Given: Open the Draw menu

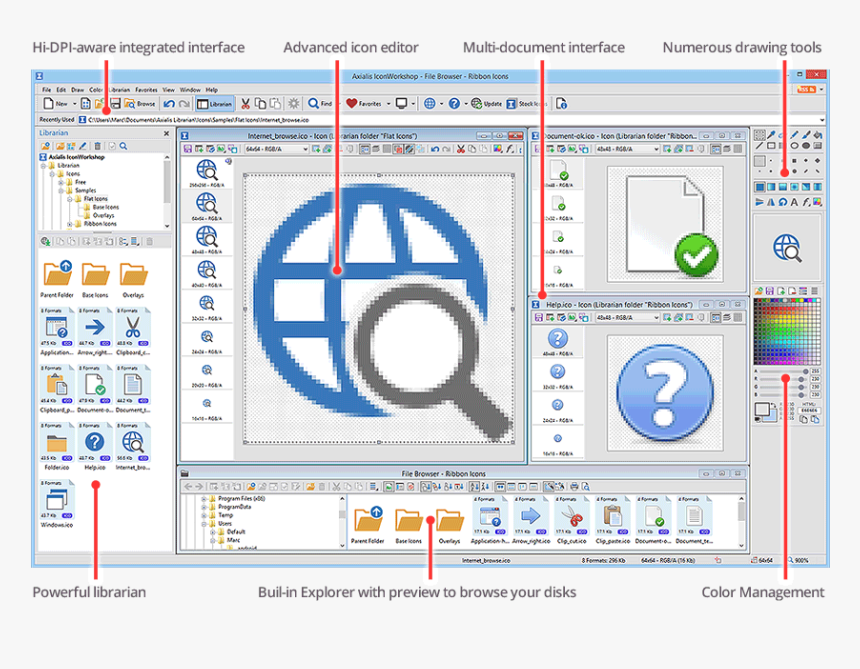Looking at the screenshot, I should pyautogui.click(x=77, y=90).
